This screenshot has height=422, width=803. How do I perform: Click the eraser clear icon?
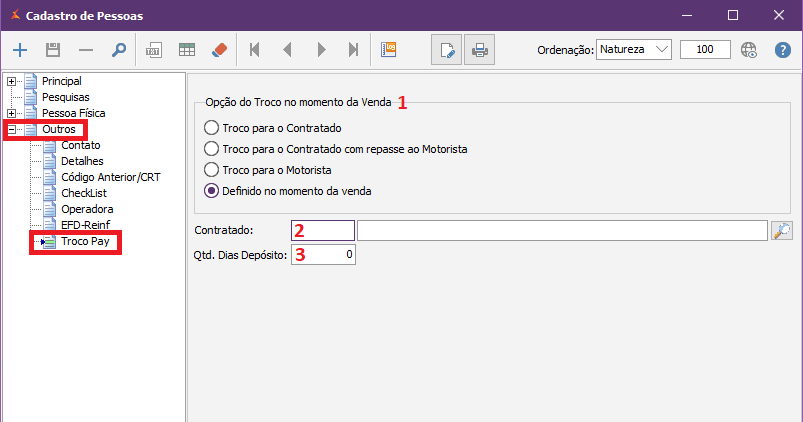220,49
